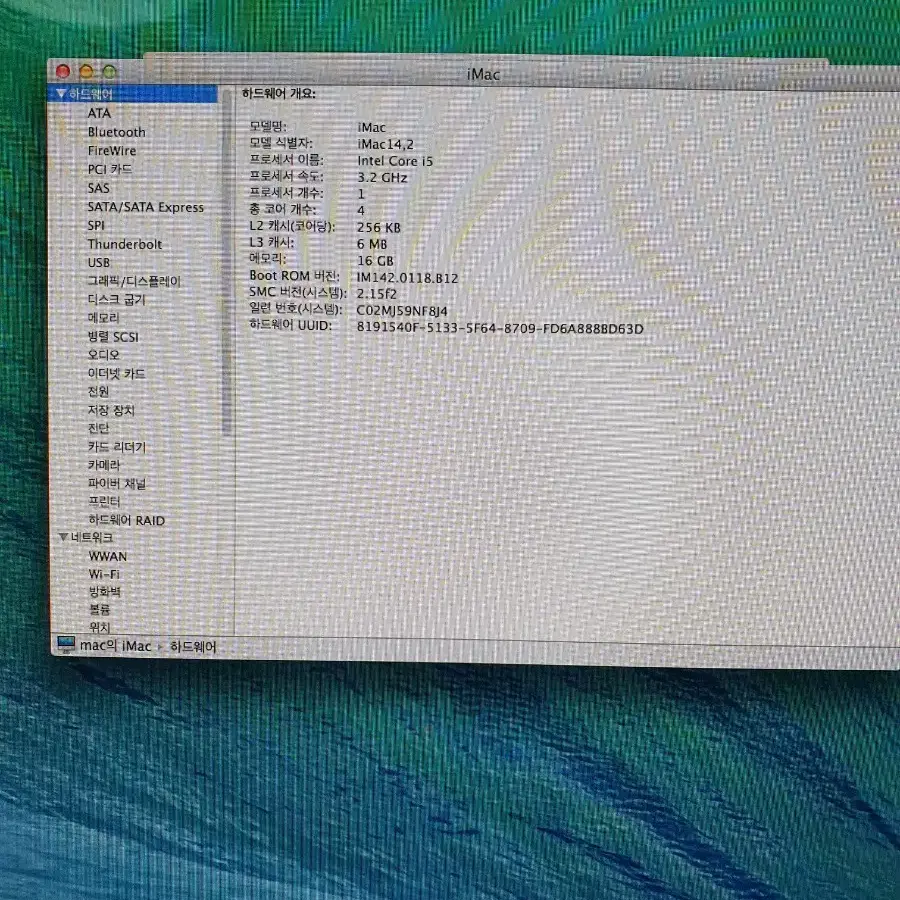Click the L2 cache value 256 KB
900x900 pixels.
379,228
